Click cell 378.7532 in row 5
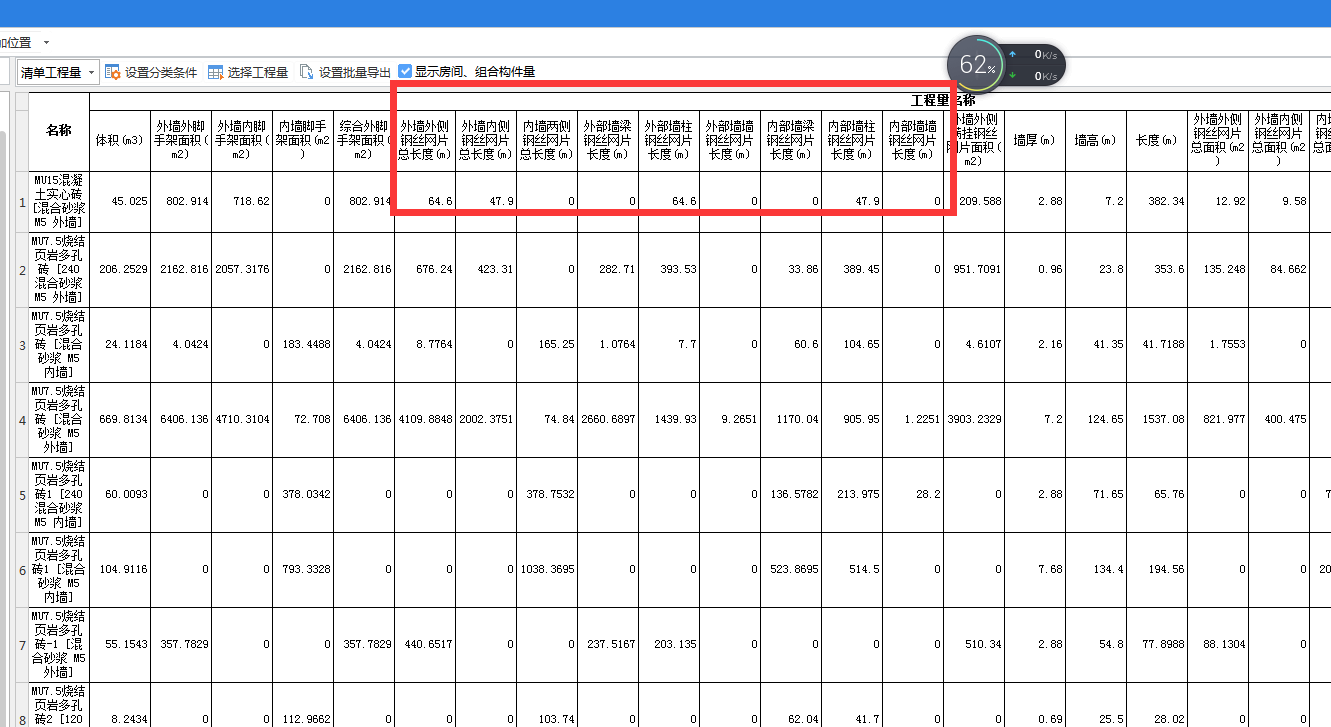 (547, 495)
